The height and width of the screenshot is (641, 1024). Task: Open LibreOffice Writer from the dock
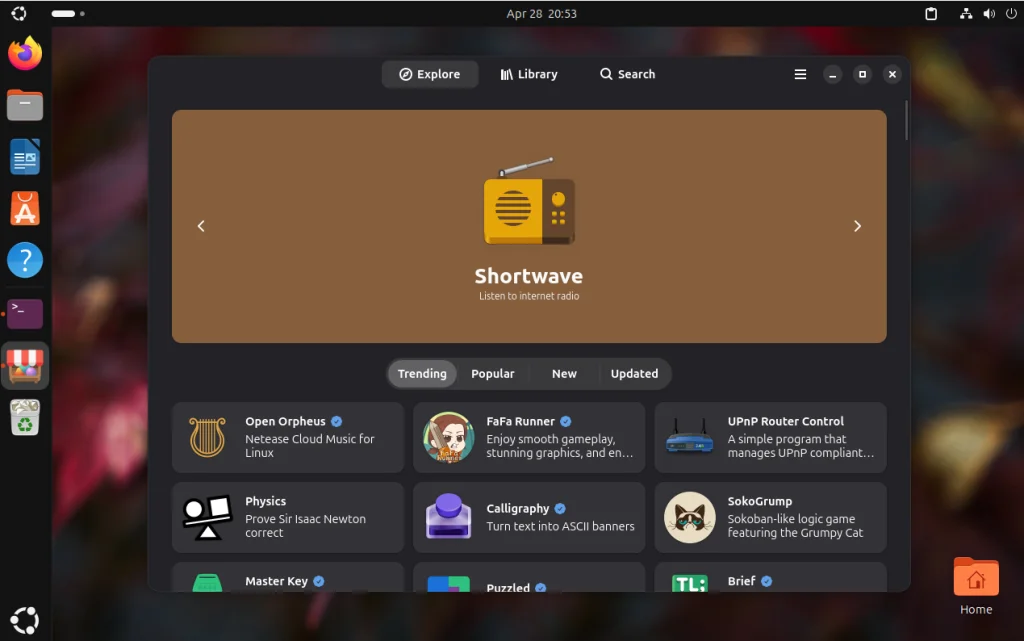pyautogui.click(x=25, y=157)
